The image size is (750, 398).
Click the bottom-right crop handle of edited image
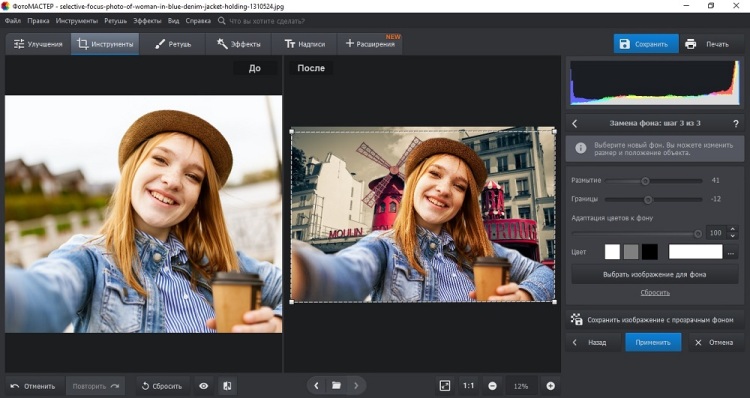pos(555,302)
